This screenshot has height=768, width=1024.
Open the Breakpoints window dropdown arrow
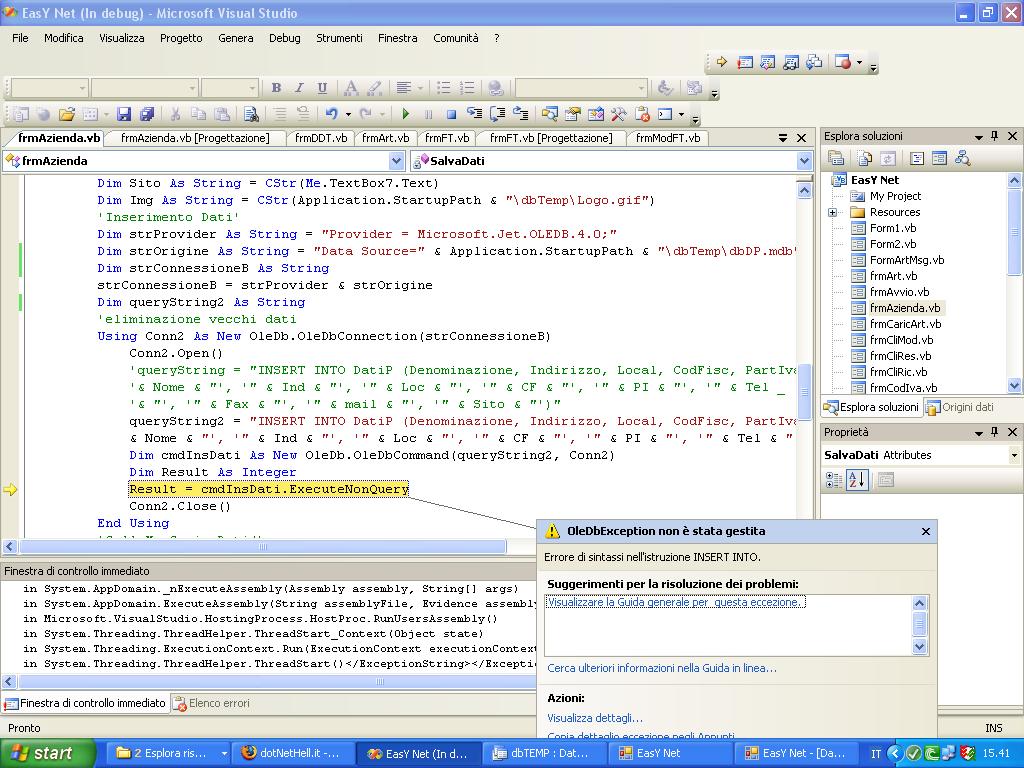[x=859, y=62]
